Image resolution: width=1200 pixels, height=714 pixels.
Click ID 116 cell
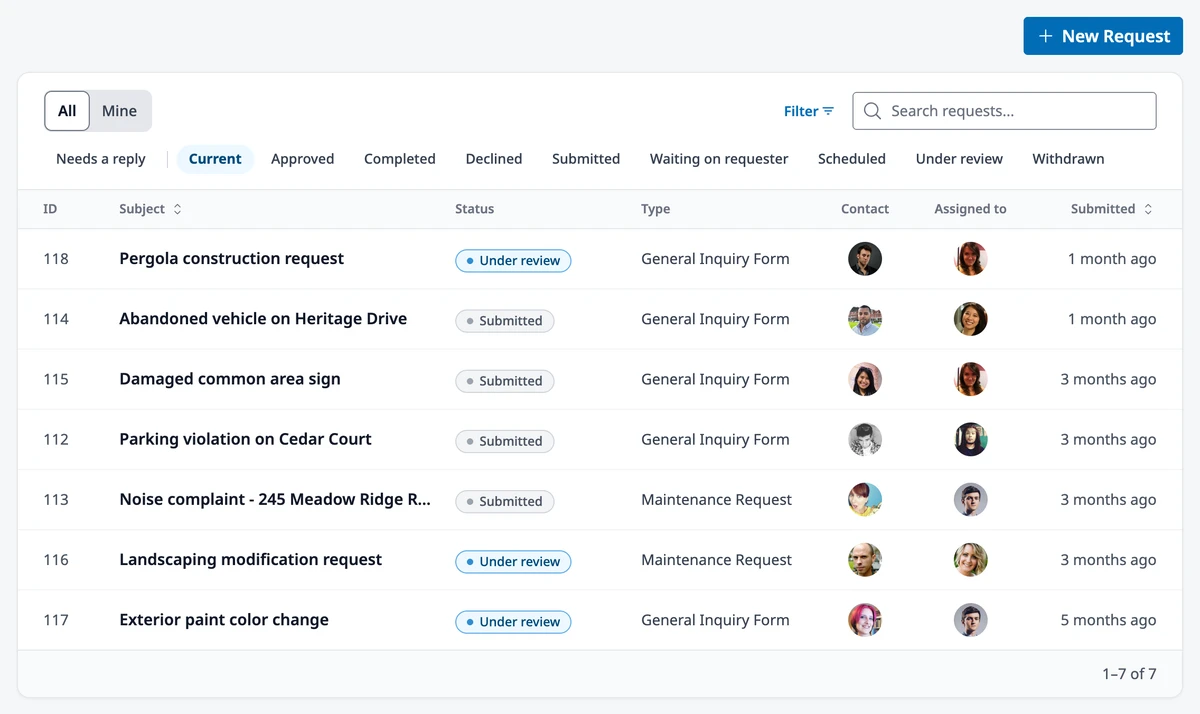(56, 559)
